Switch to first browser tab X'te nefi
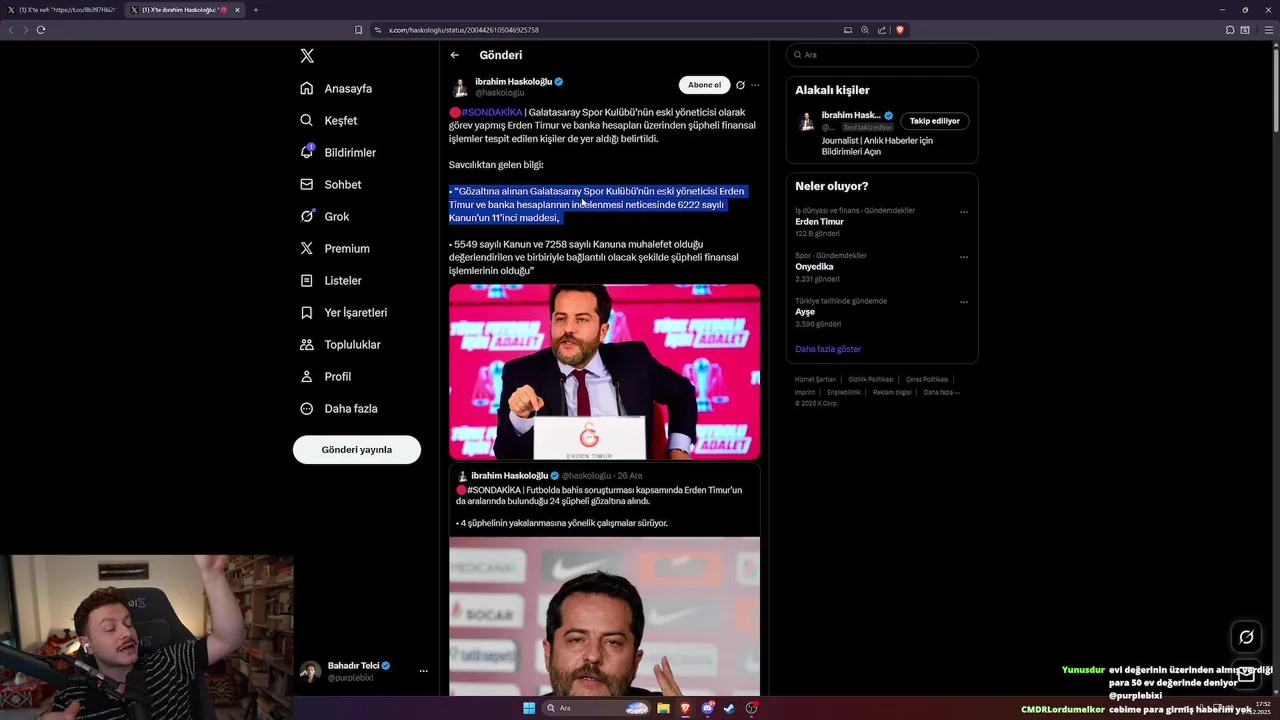 pyautogui.click(x=63, y=10)
